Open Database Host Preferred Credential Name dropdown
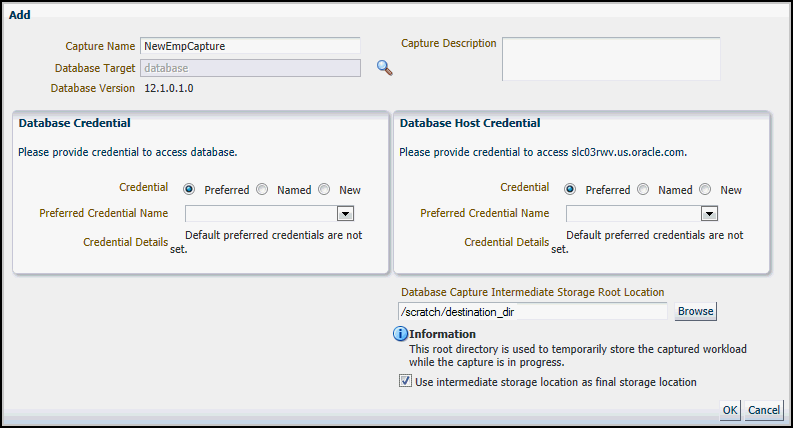The height and width of the screenshot is (428, 793). tap(709, 213)
